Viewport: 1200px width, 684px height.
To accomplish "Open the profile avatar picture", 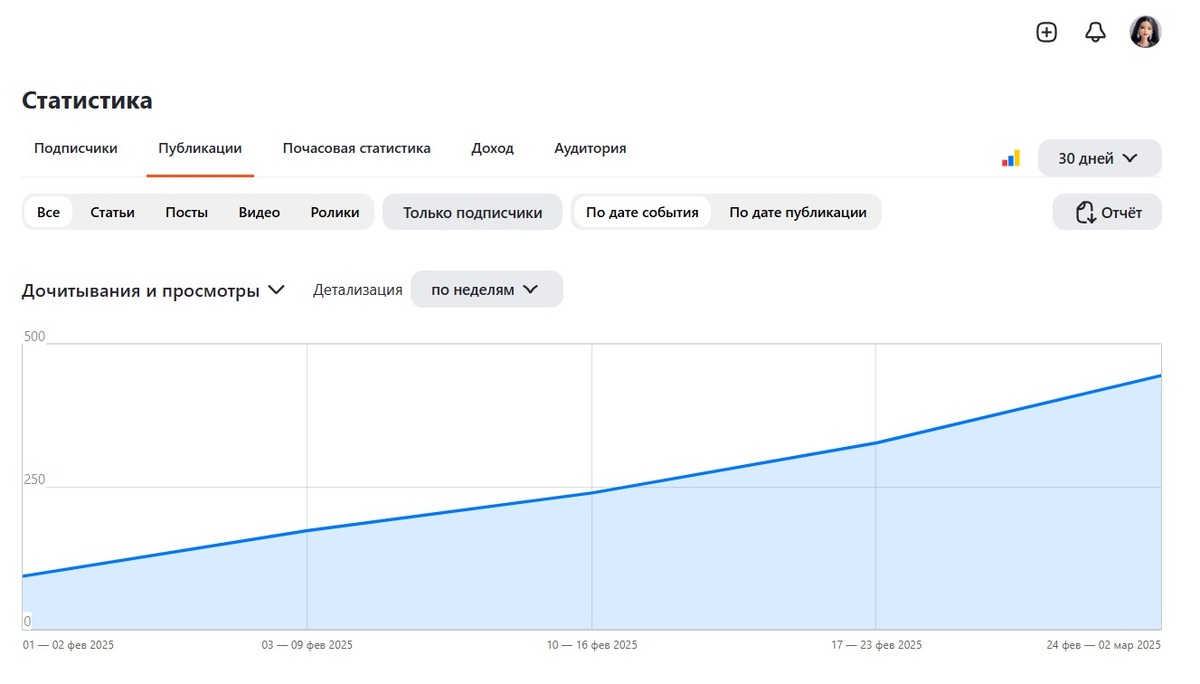I will point(1145,32).
